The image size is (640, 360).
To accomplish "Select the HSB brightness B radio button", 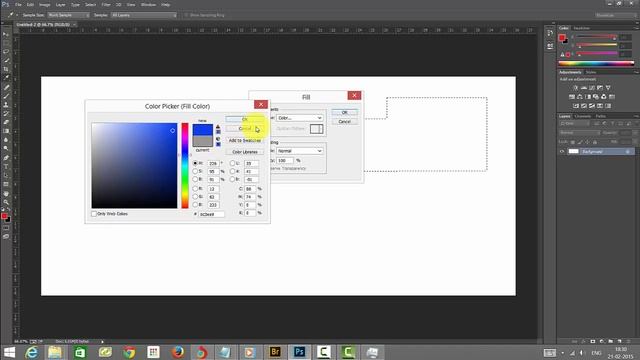I will click(195, 179).
